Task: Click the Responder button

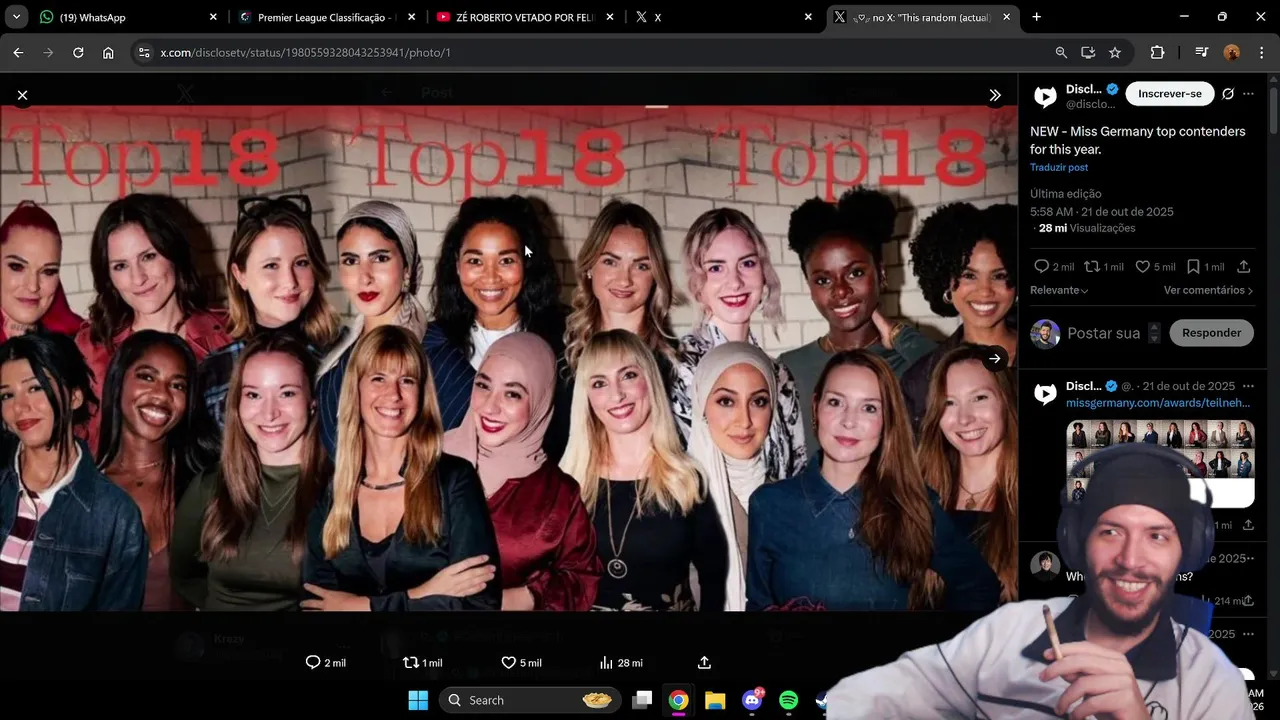Action: click(1211, 333)
